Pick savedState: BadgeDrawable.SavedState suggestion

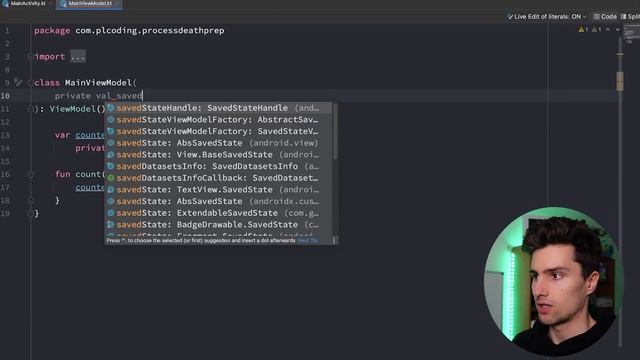219,224
